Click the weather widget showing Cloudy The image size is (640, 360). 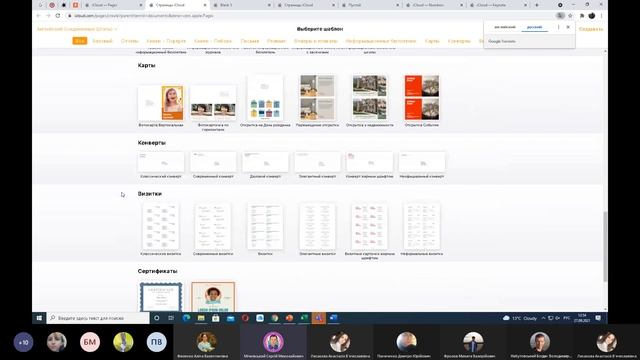point(520,318)
